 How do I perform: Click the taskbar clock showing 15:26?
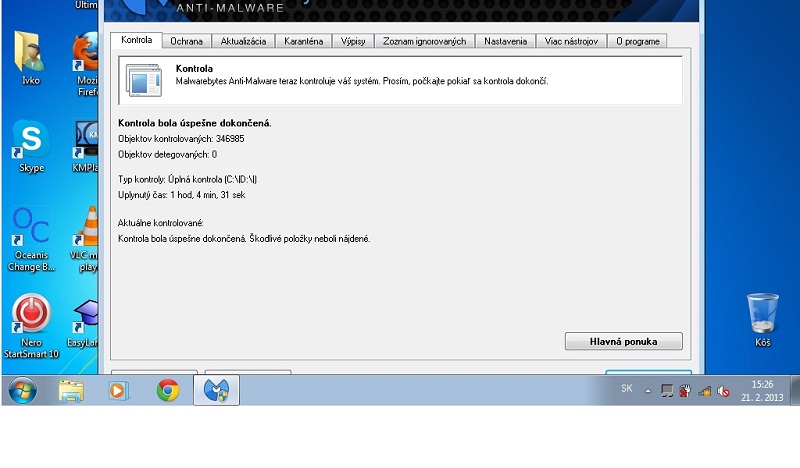coord(763,390)
